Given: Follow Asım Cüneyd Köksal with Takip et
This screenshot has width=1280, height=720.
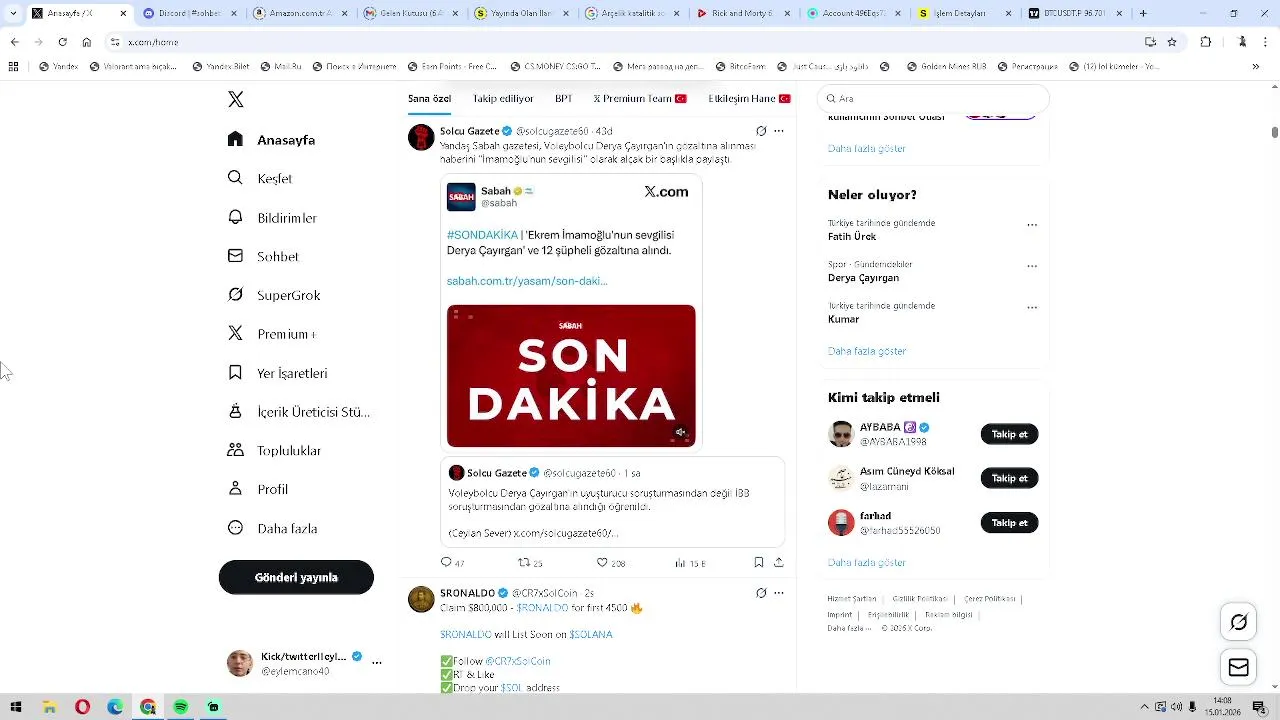Looking at the screenshot, I should click(x=1009, y=478).
